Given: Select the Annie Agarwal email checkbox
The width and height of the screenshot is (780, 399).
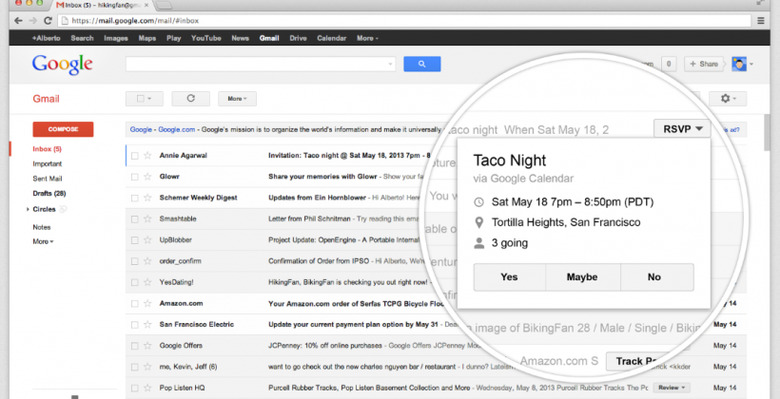Looking at the screenshot, I should 134,156.
